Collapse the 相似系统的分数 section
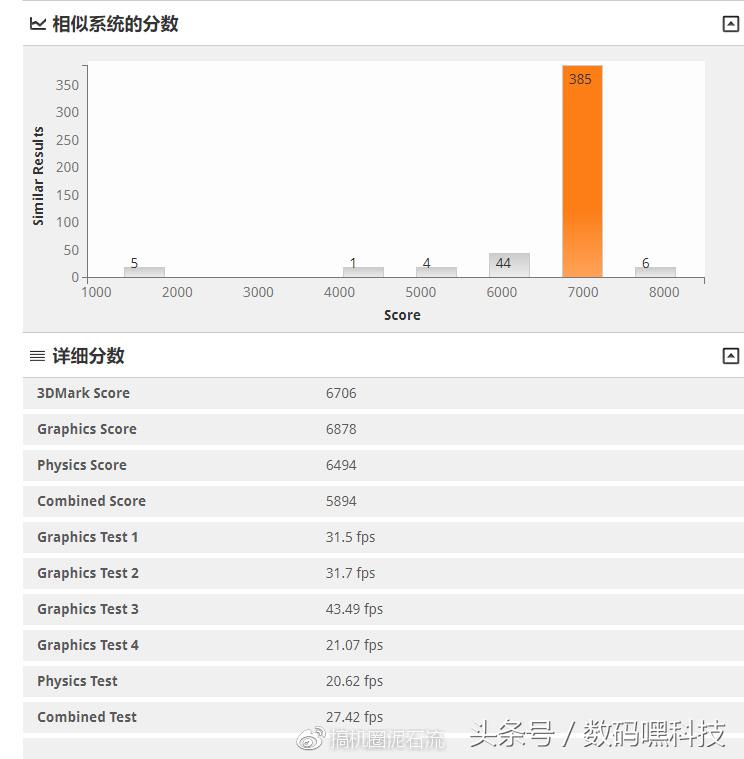 pyautogui.click(x=730, y=24)
